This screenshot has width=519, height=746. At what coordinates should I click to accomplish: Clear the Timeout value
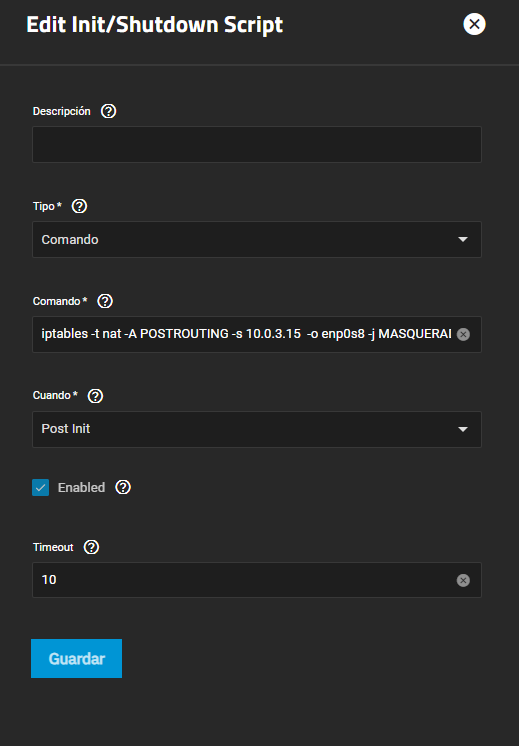click(463, 580)
